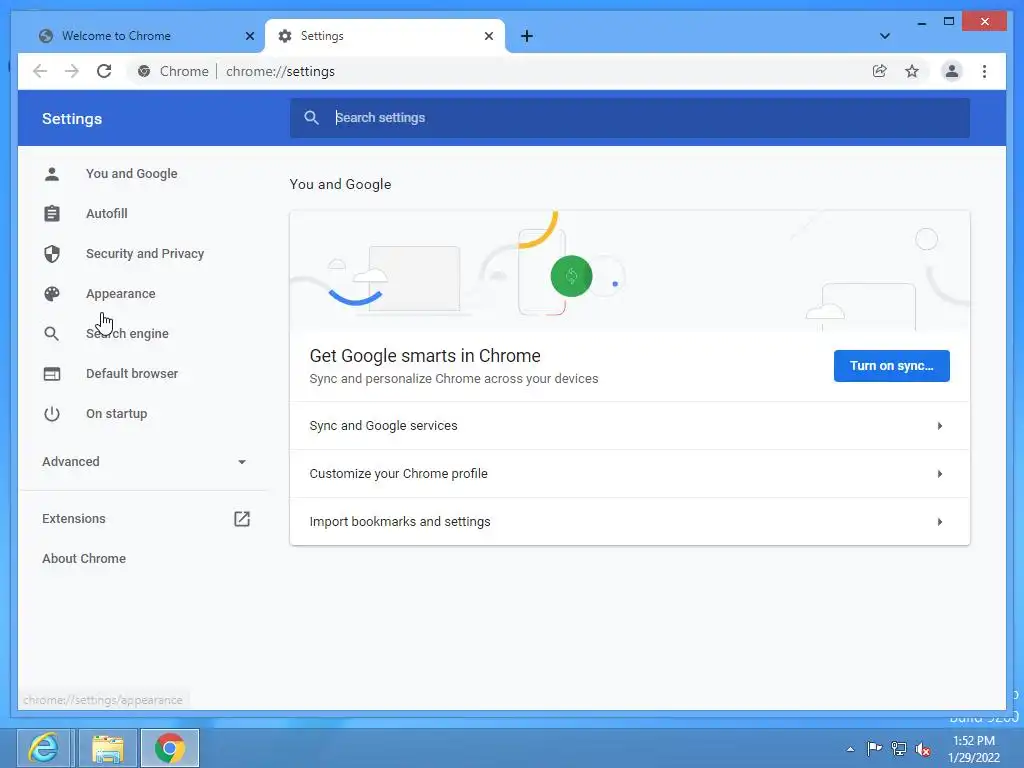Viewport: 1024px width, 768px height.
Task: Open Chrome three-dot menu
Action: (984, 71)
